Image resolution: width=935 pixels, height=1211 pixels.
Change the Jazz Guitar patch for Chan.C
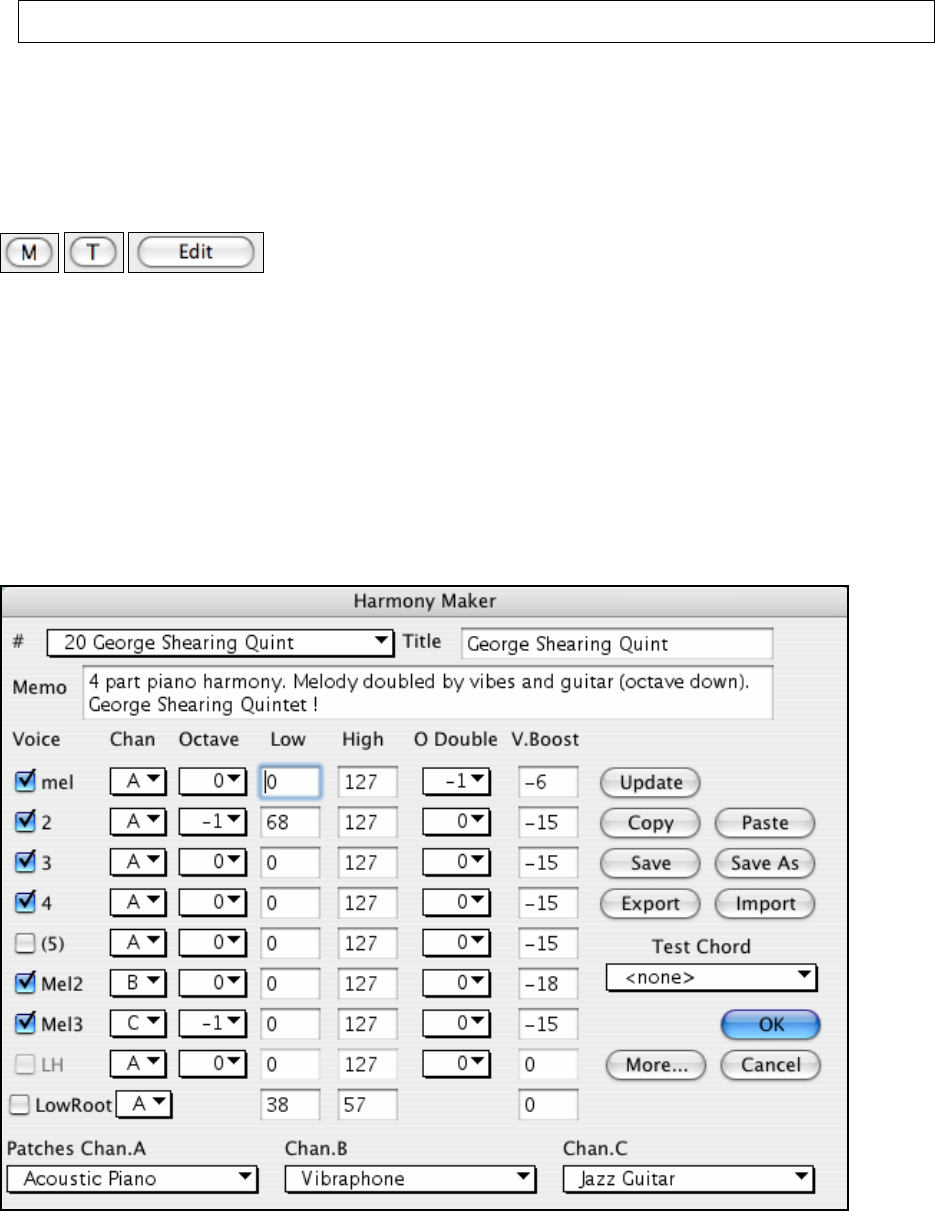(688, 1178)
